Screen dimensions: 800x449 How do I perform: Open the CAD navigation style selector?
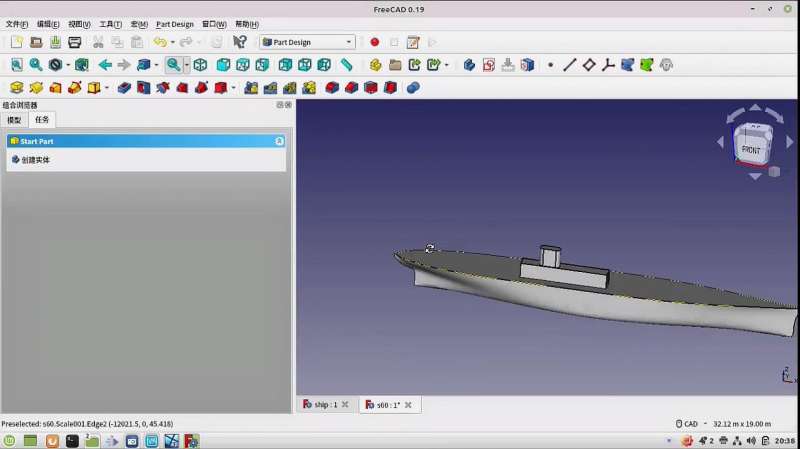(x=691, y=424)
